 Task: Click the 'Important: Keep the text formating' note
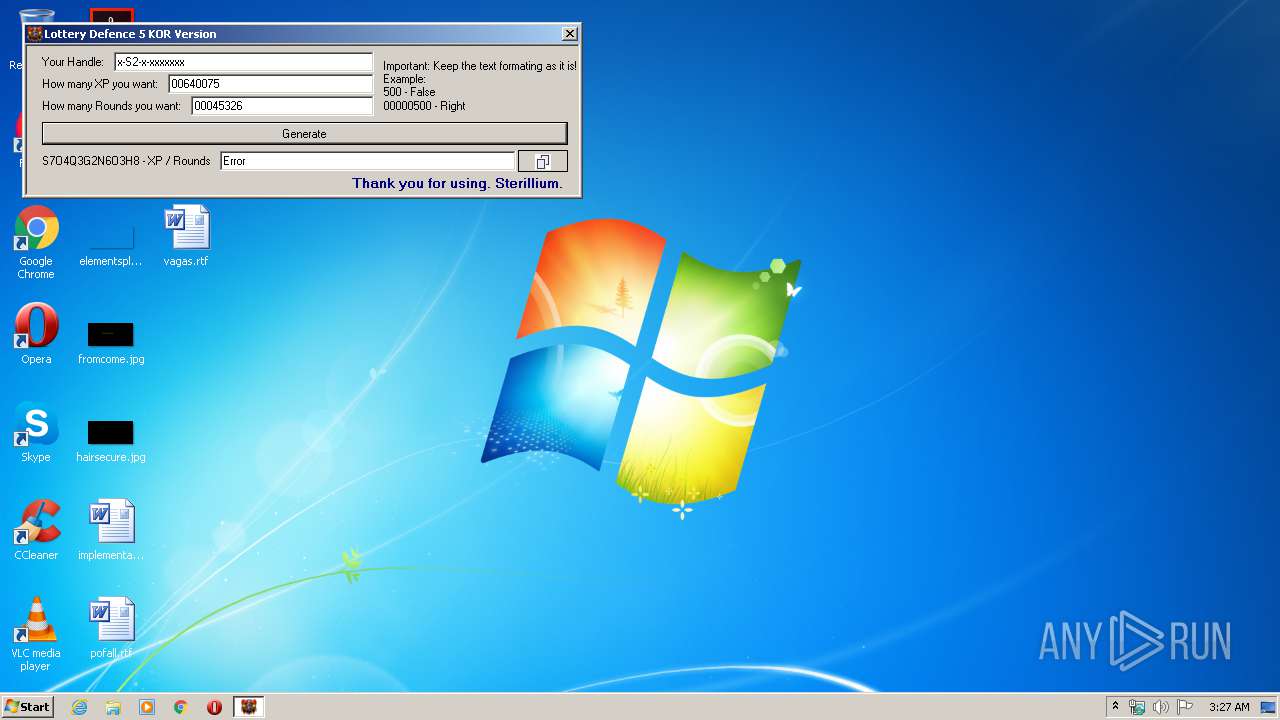click(480, 66)
